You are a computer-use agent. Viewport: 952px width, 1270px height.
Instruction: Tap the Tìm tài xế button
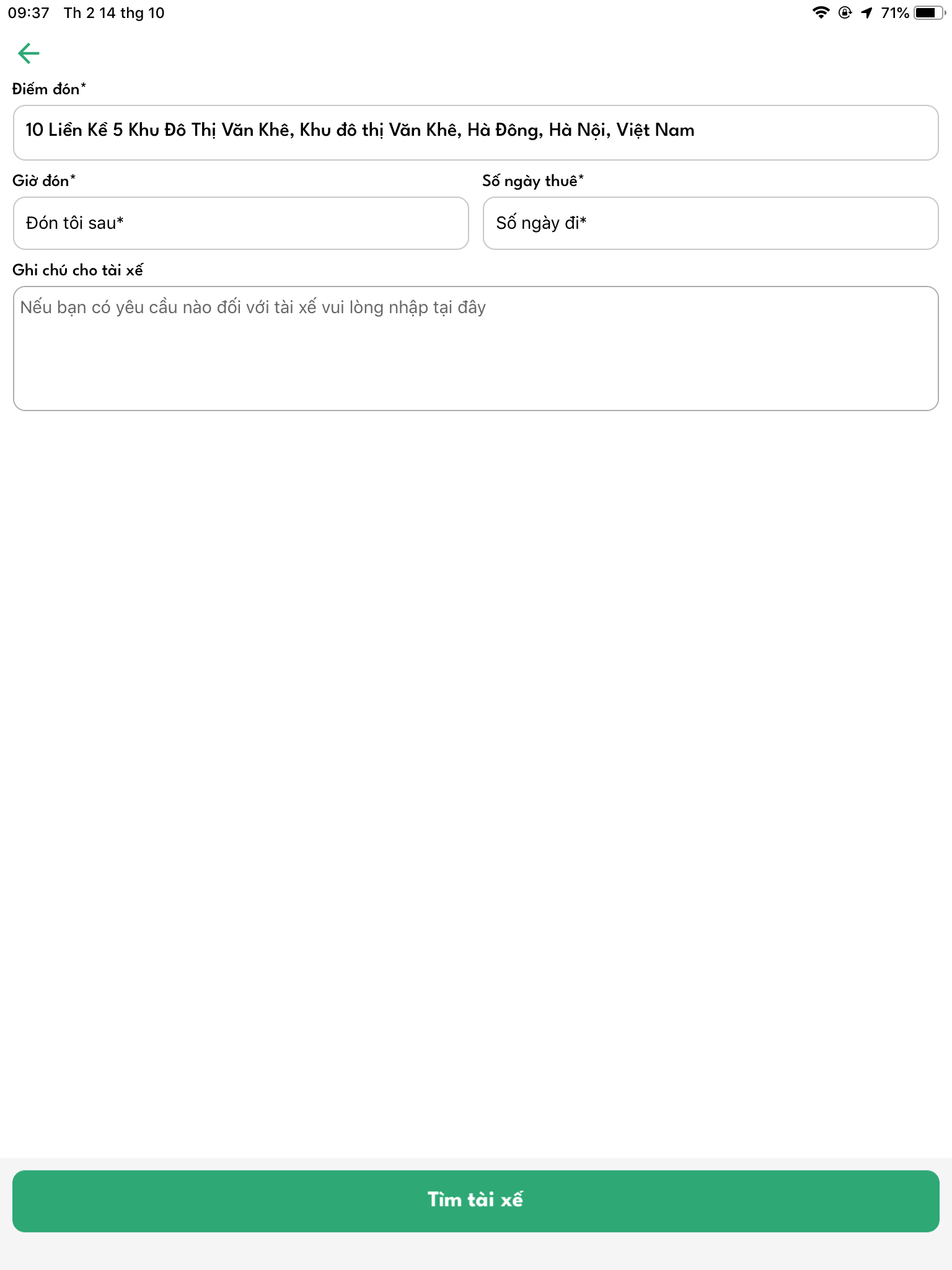[x=476, y=1201]
